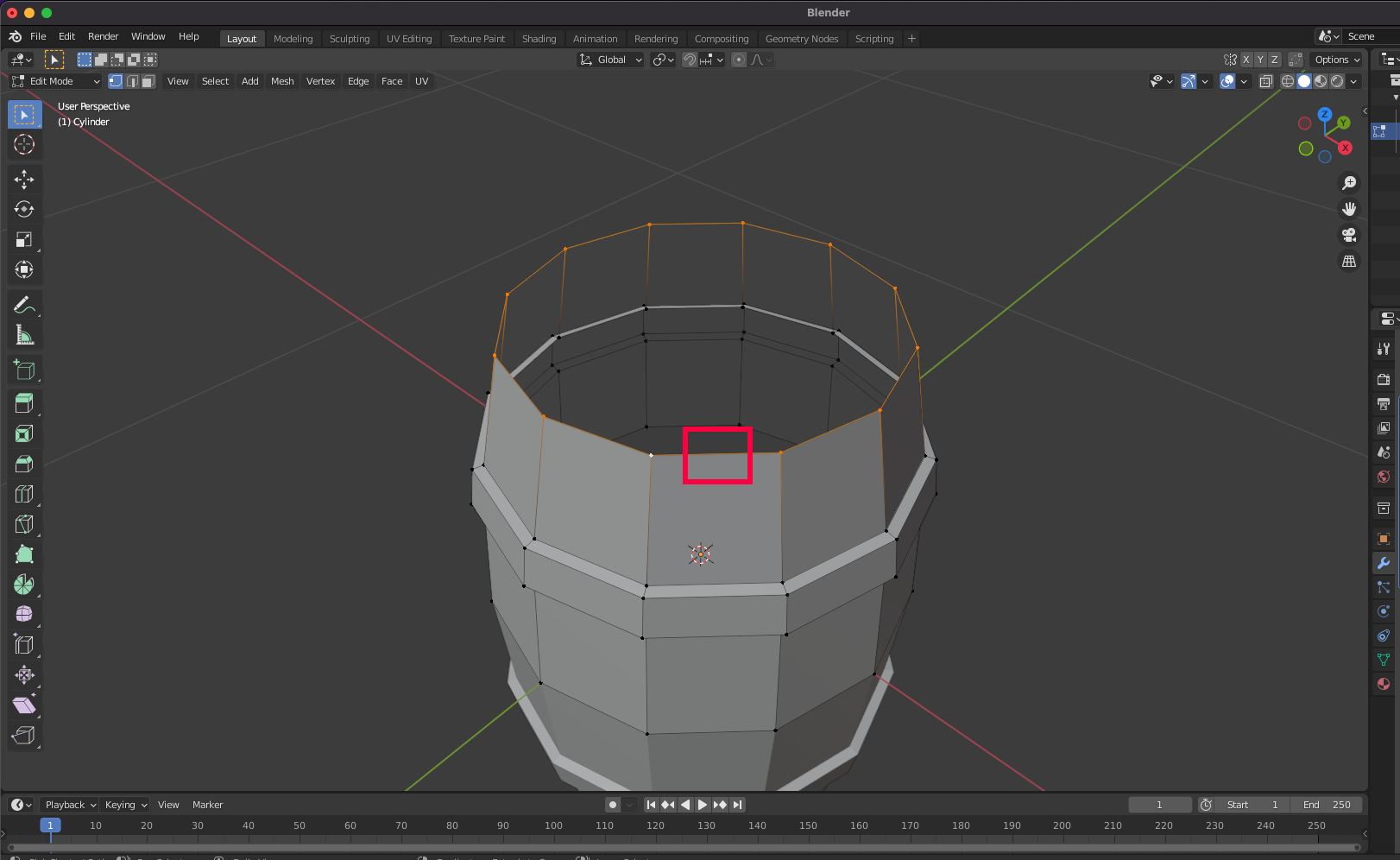Select the Poly Build tool
This screenshot has width=1400, height=860.
click(x=24, y=554)
